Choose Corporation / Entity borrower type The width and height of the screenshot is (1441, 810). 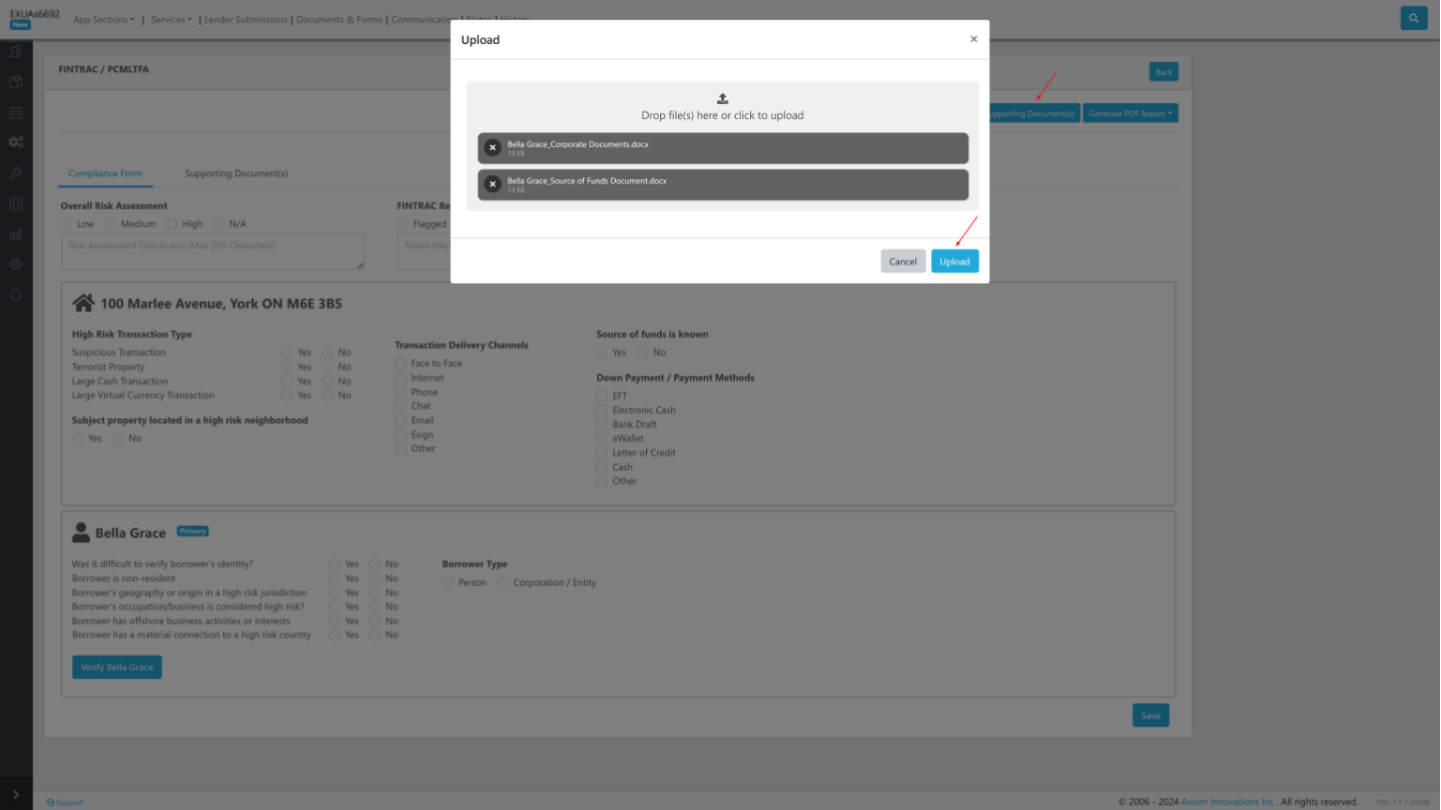[x=503, y=583]
